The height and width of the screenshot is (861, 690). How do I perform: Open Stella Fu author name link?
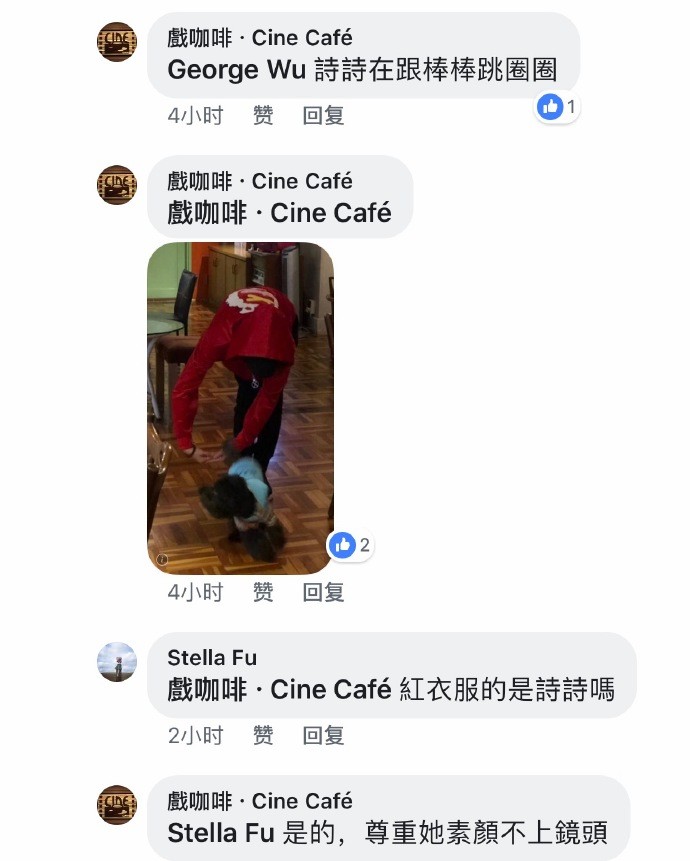click(212, 657)
